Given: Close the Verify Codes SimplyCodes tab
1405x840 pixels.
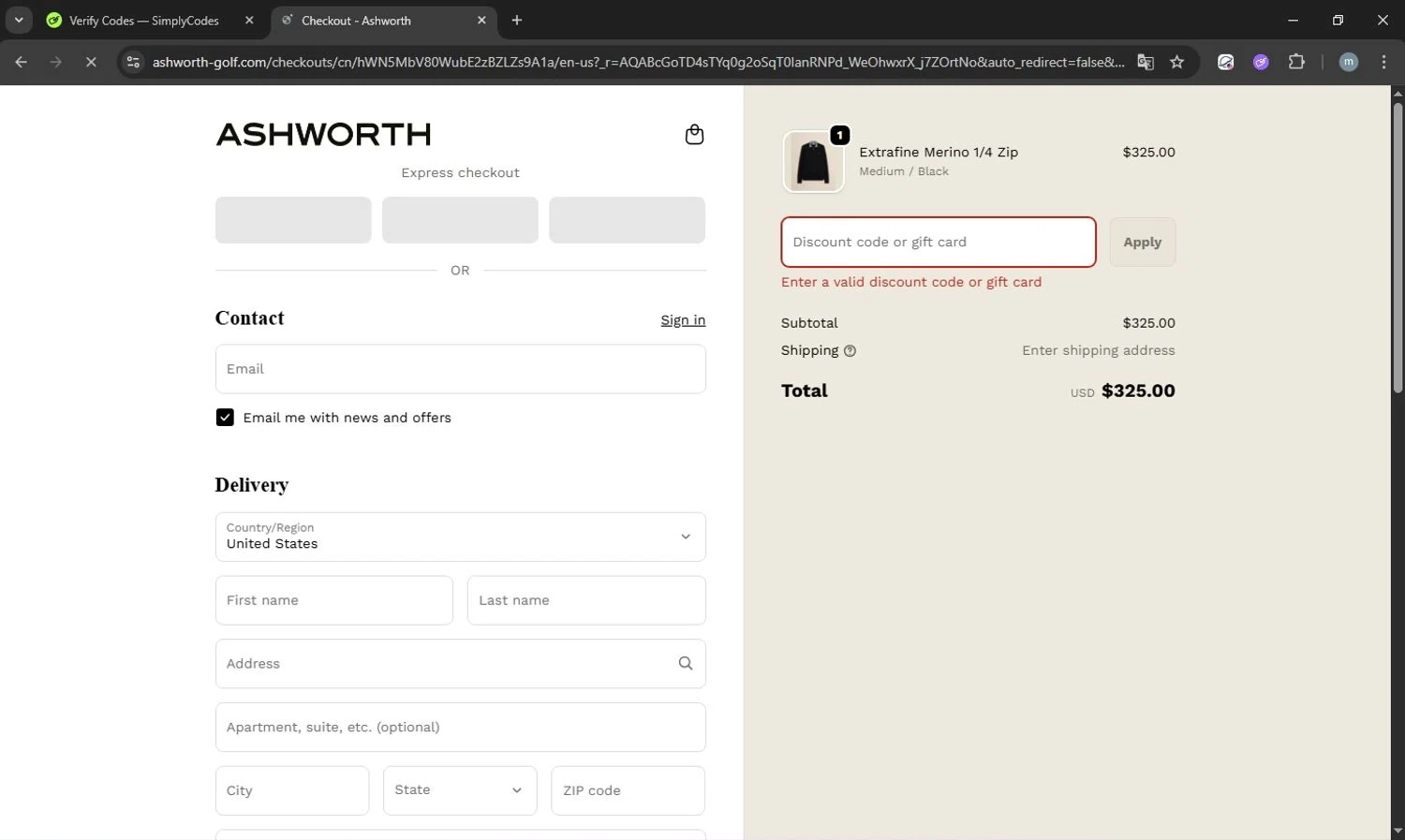Looking at the screenshot, I should (249, 20).
